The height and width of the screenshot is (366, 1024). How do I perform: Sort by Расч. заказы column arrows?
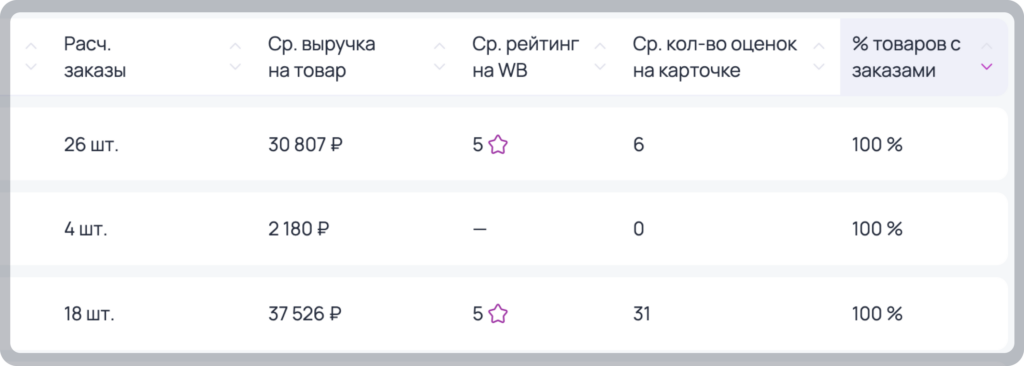[x=236, y=57]
